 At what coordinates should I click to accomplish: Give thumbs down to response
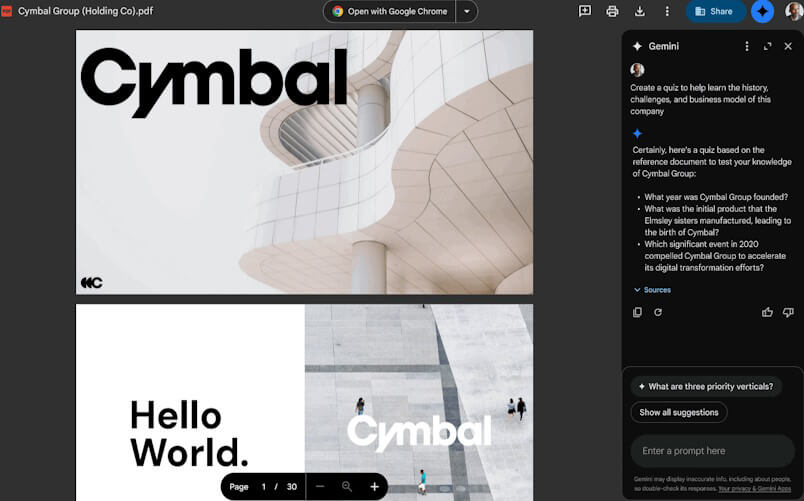(788, 312)
